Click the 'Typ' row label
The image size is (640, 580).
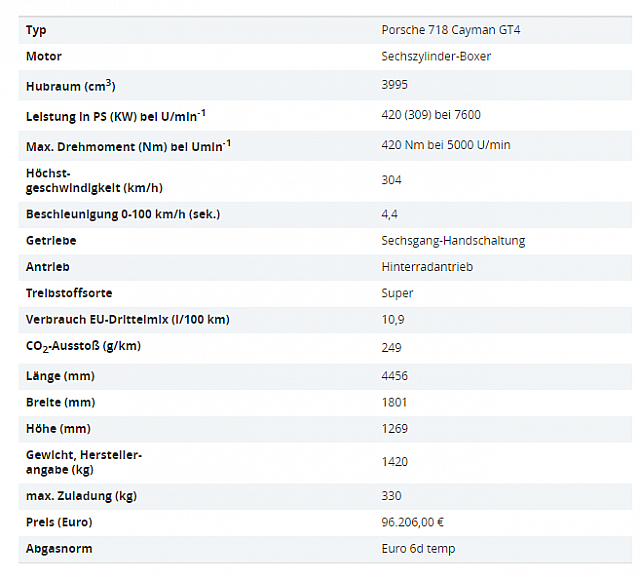pos(36,30)
